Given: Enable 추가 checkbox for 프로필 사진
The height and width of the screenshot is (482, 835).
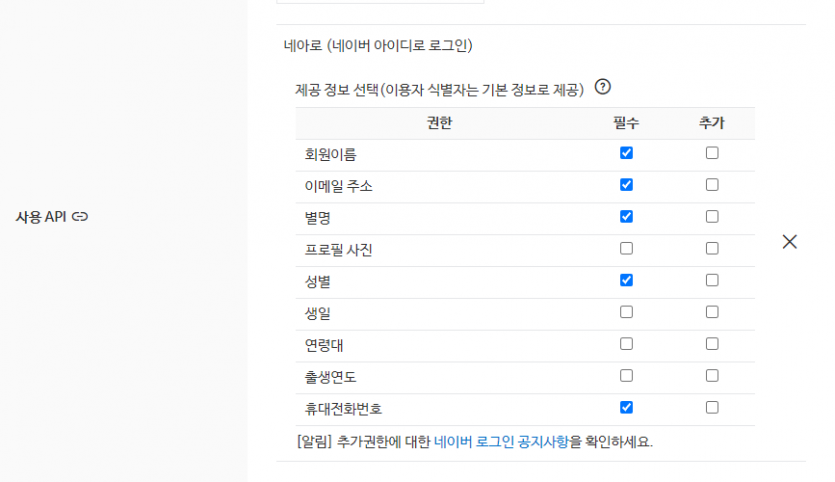Looking at the screenshot, I should click(x=712, y=248).
